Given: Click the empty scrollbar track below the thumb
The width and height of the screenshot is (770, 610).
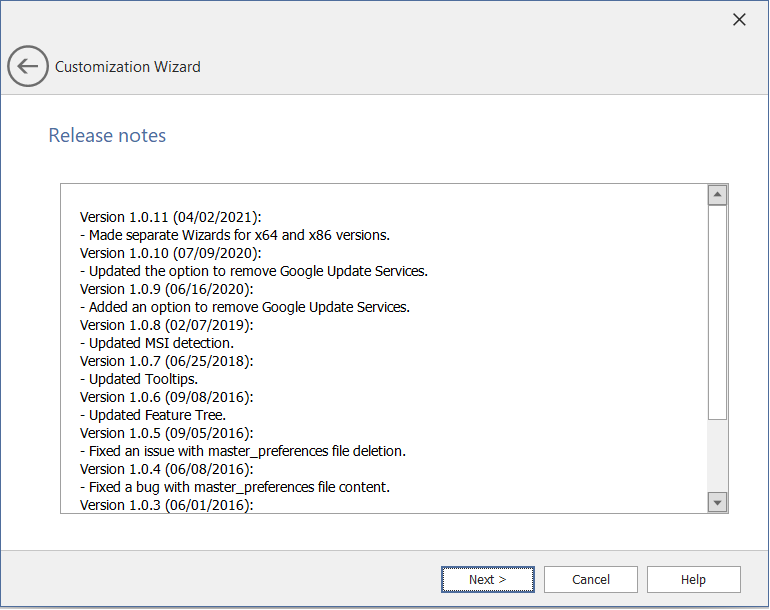Looking at the screenshot, I should pos(716,455).
